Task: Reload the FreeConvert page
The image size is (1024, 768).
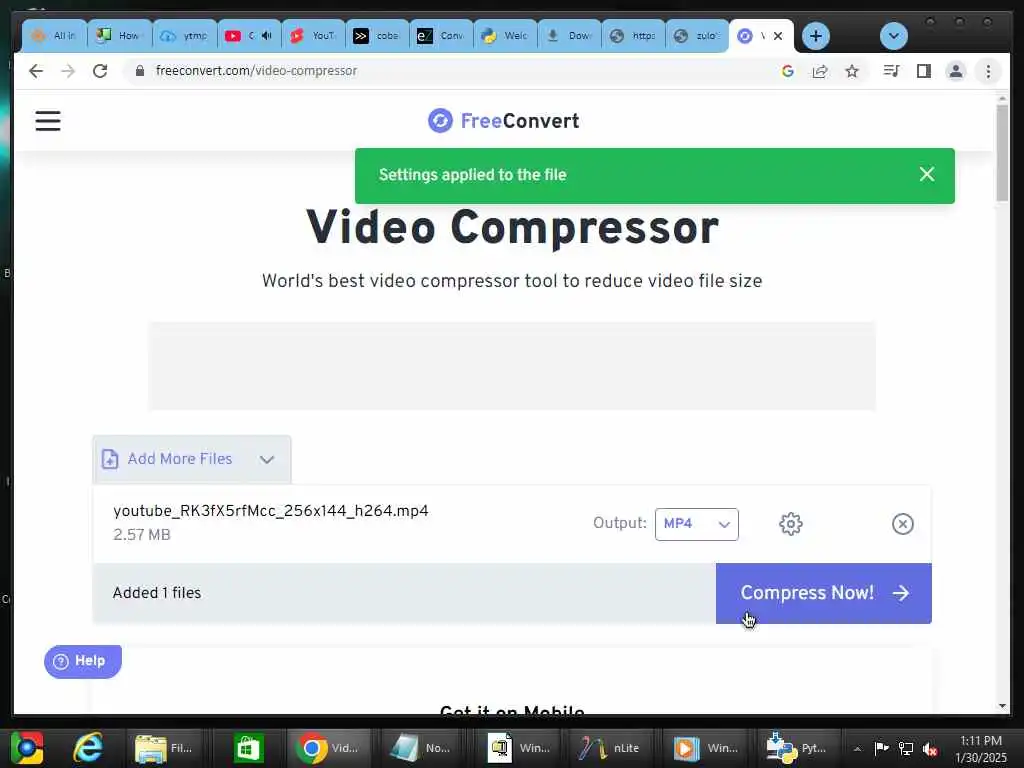Action: [x=100, y=71]
